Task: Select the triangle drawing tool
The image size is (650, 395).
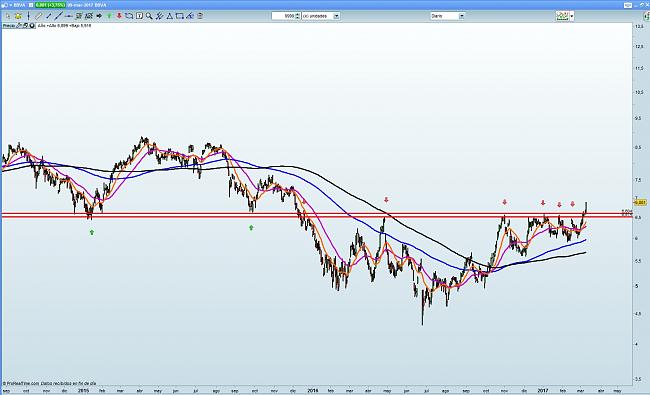Action: (x=170, y=16)
